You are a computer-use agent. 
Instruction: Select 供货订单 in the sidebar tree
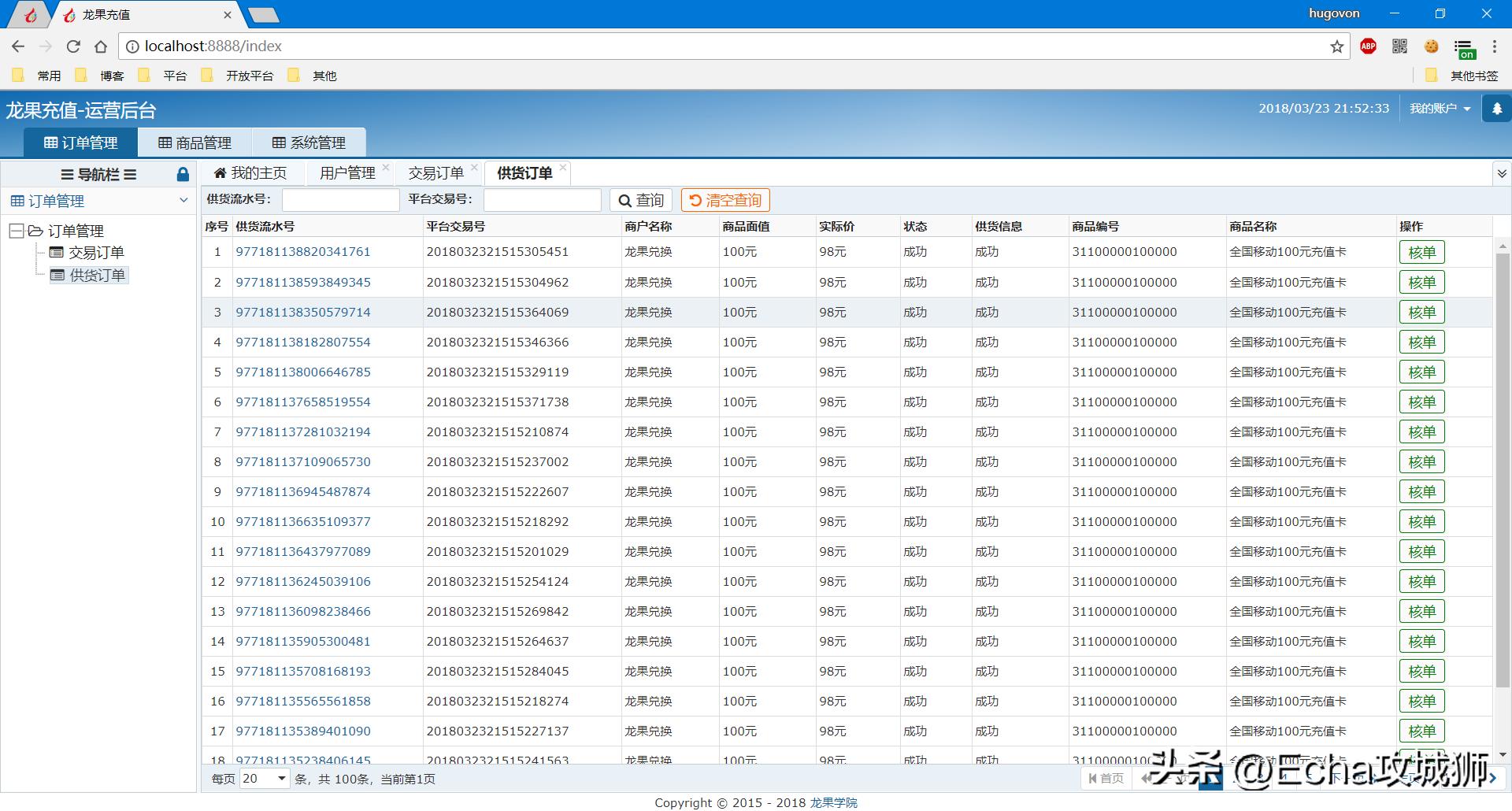click(96, 274)
